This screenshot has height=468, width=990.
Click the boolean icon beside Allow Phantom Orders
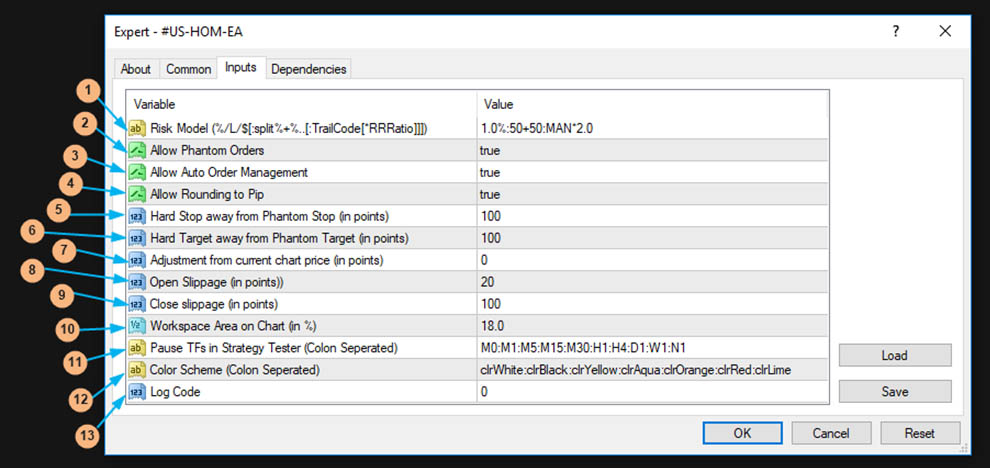pos(136,150)
